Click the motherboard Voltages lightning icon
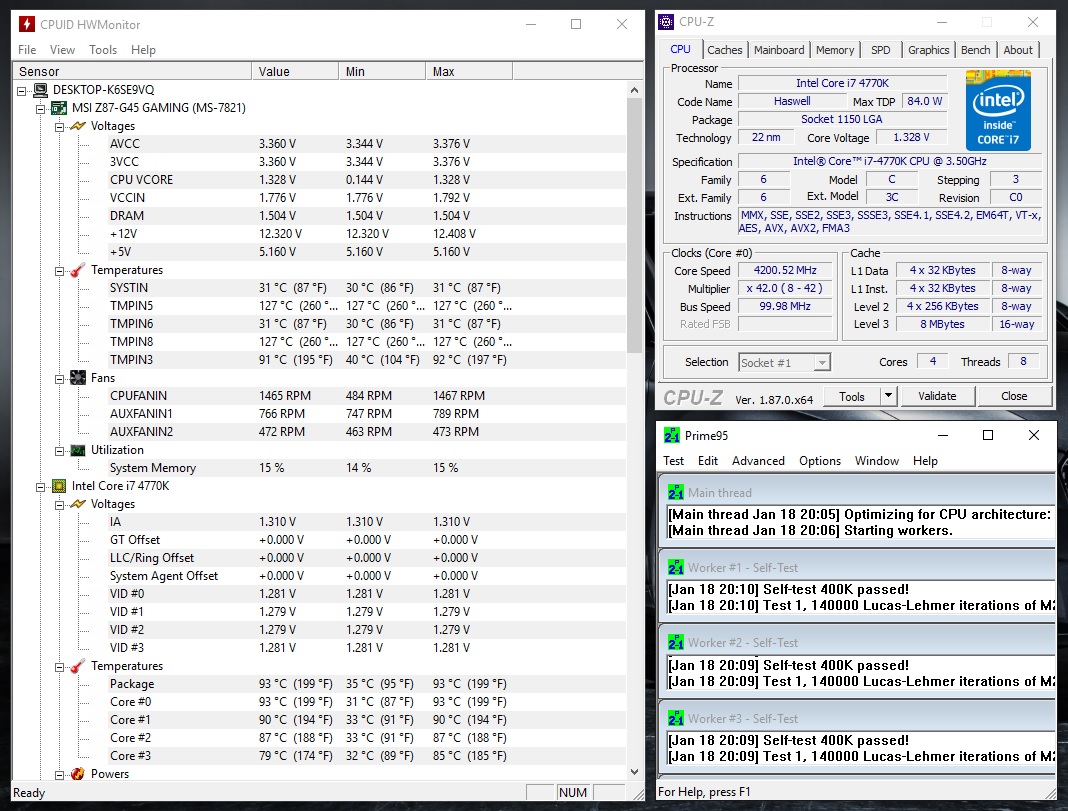 tap(78, 126)
